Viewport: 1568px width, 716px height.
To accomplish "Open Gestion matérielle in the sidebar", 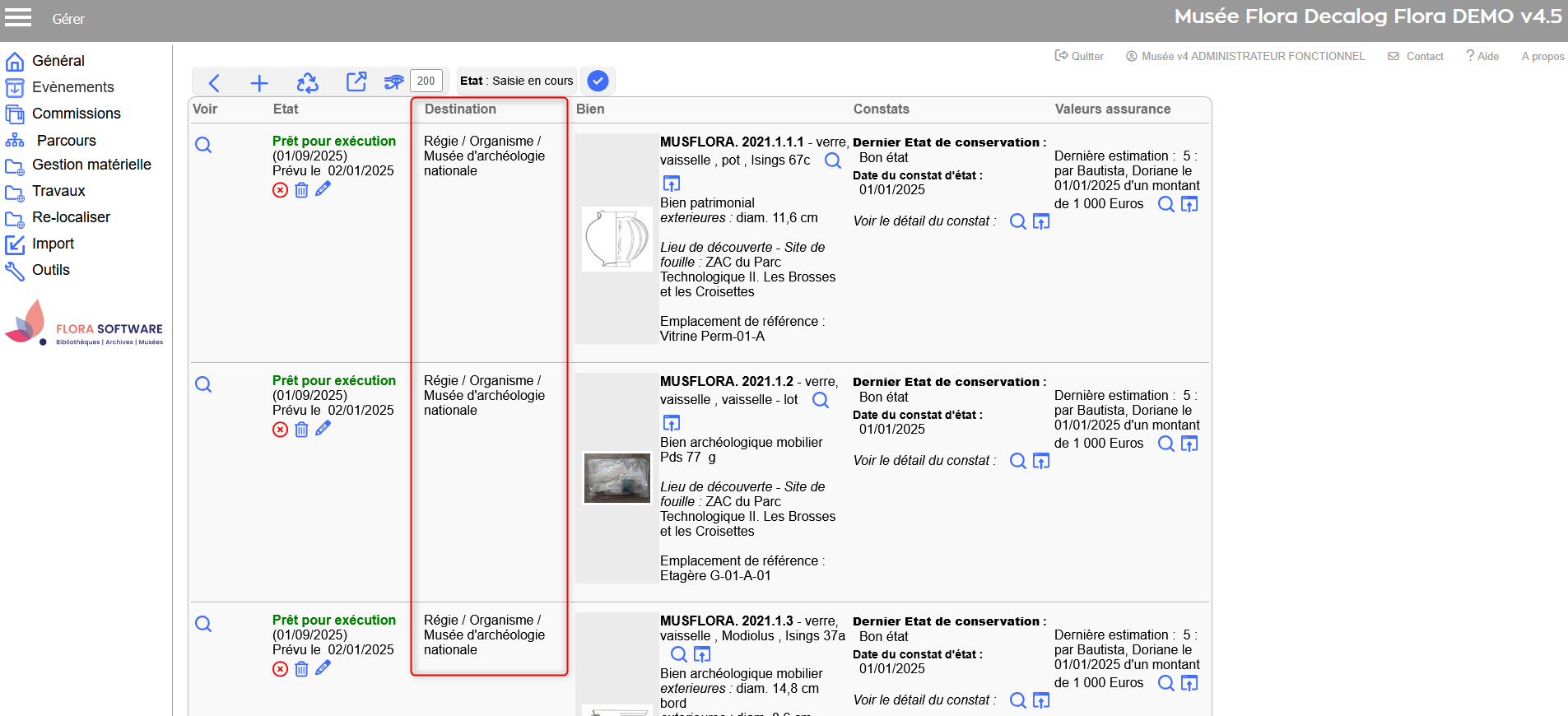I will pyautogui.click(x=91, y=165).
